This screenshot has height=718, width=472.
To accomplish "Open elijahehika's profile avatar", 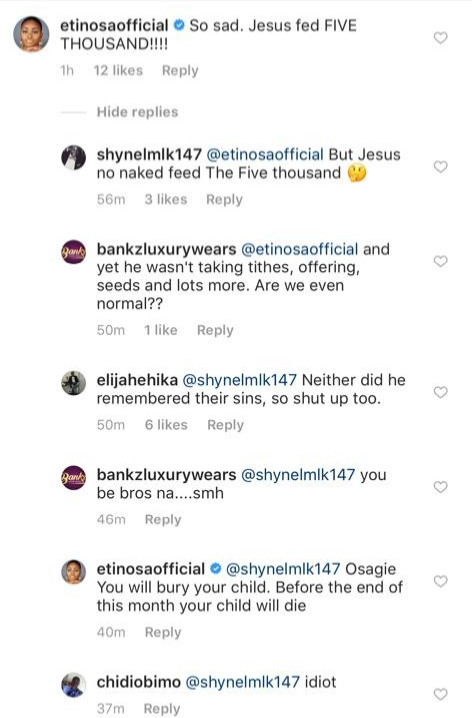I will coord(73,383).
